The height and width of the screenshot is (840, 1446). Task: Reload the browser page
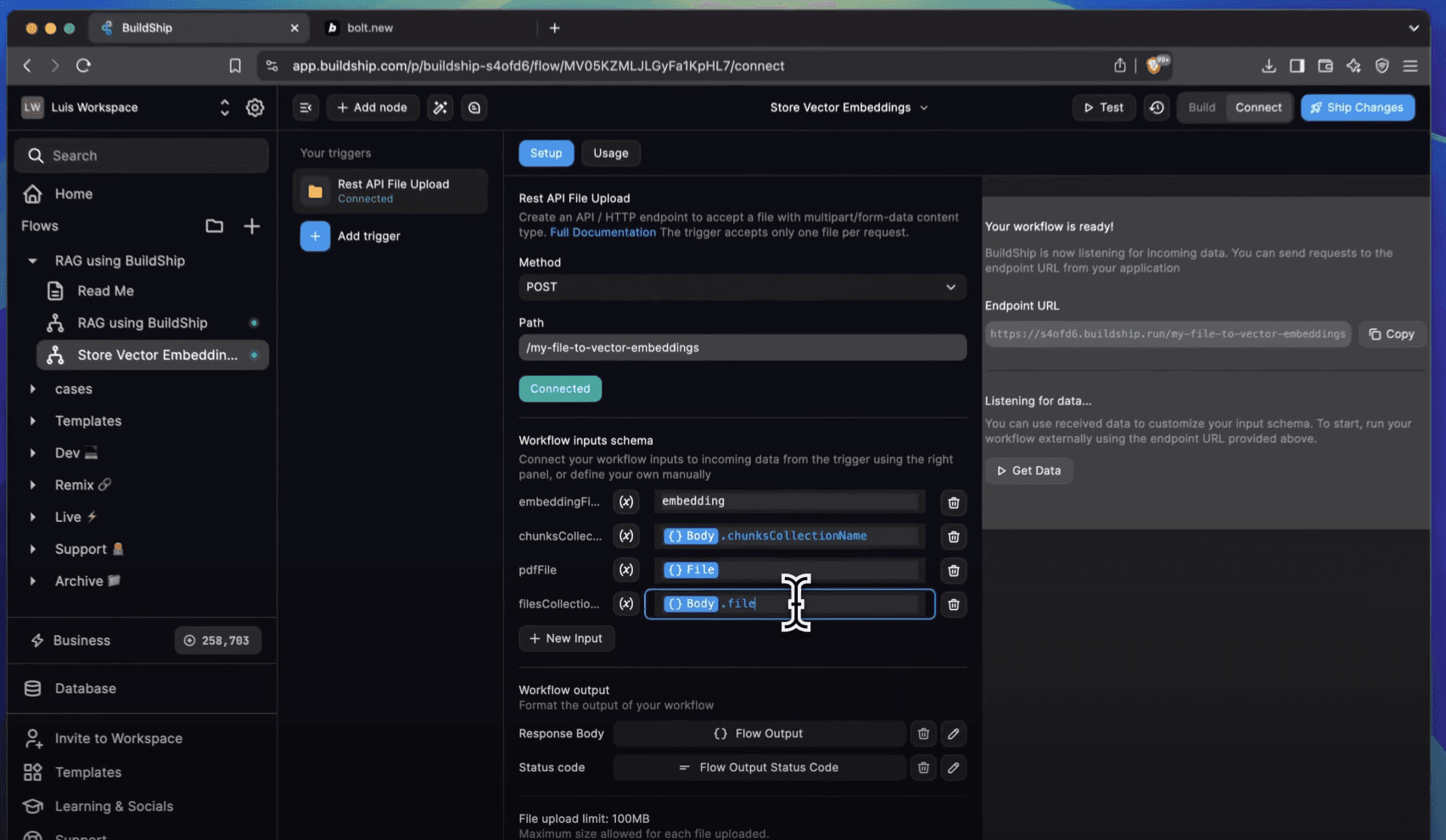click(x=83, y=65)
